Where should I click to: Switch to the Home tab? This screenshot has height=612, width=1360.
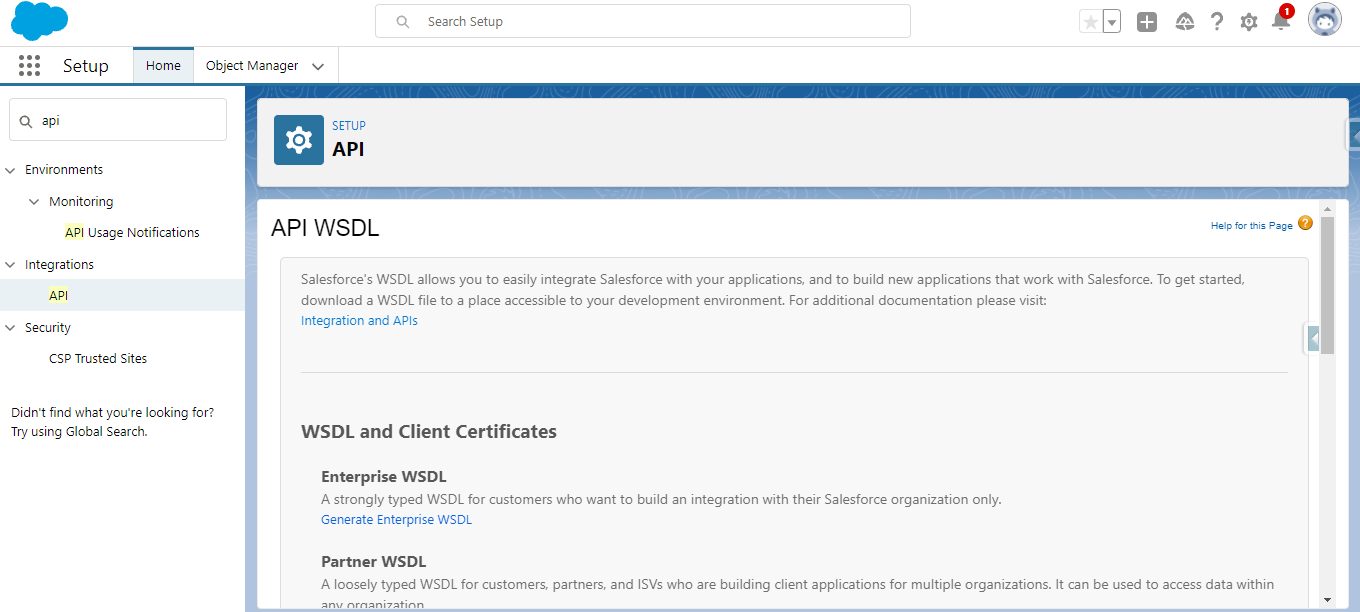click(163, 66)
